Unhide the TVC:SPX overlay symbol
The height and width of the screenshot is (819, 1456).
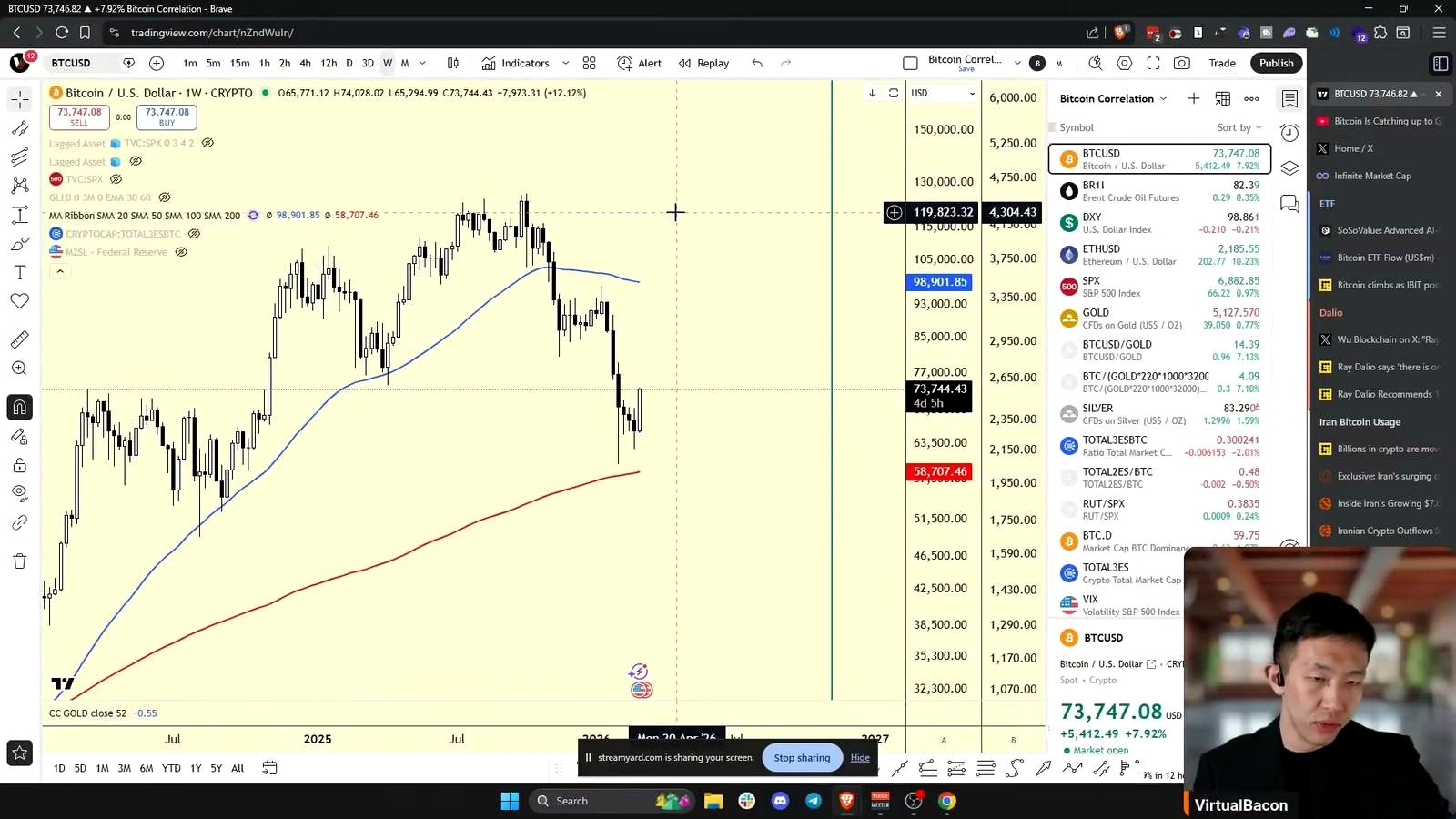116,179
